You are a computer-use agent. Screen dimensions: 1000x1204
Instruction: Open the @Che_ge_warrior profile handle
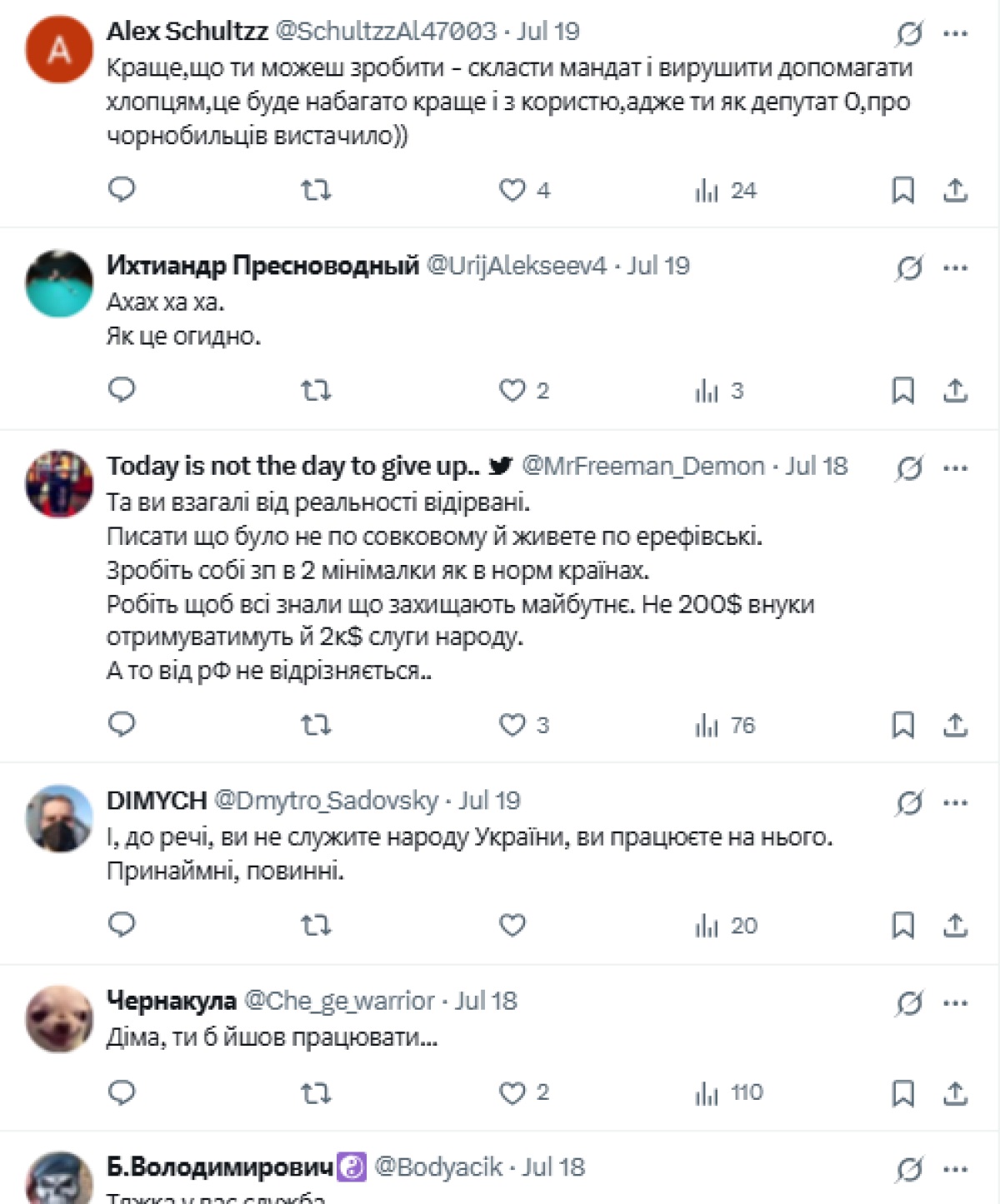pyautogui.click(x=339, y=1001)
